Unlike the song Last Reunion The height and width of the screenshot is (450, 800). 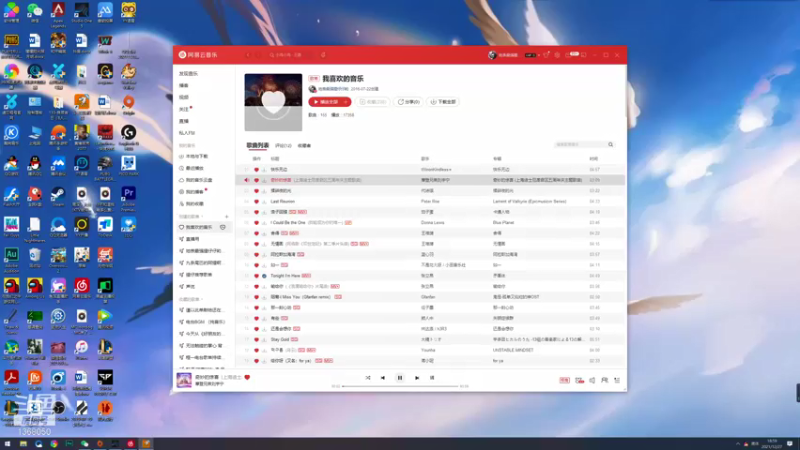pos(257,202)
